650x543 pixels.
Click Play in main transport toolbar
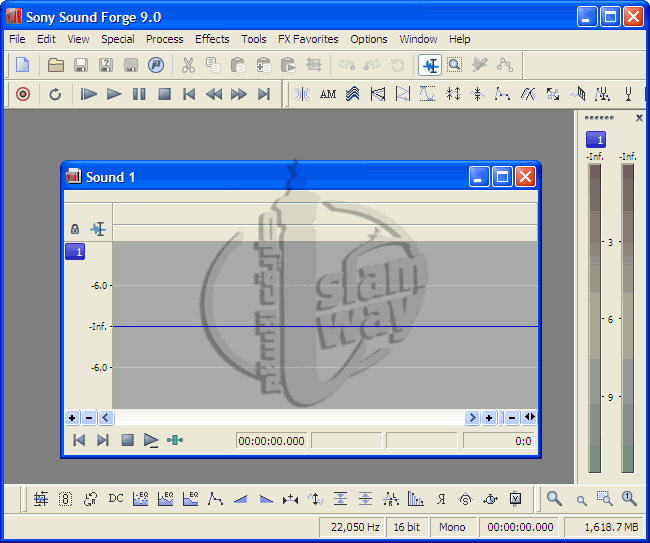[x=114, y=94]
